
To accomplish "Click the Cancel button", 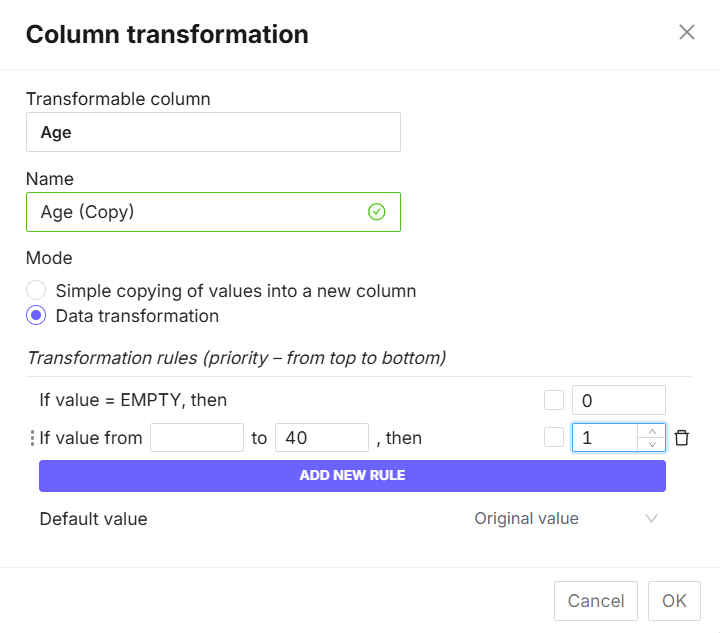I will point(596,601).
